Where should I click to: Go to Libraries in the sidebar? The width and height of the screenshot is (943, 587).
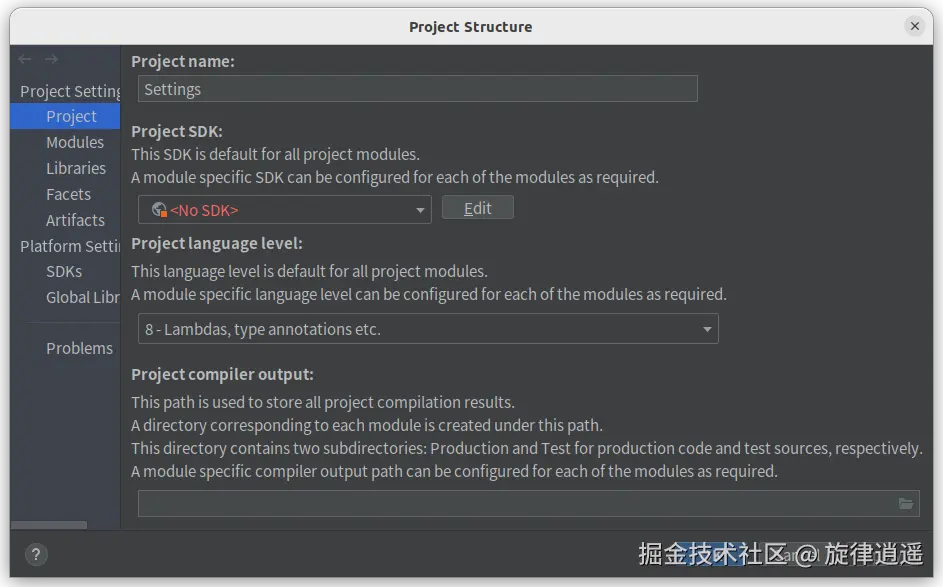76,168
